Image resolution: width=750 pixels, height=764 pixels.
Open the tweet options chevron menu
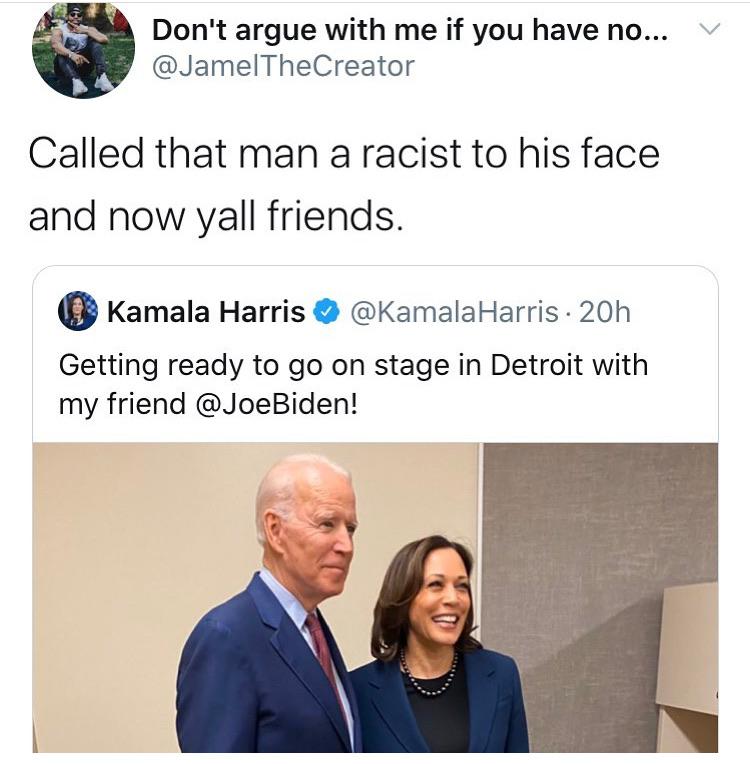[x=707, y=32]
